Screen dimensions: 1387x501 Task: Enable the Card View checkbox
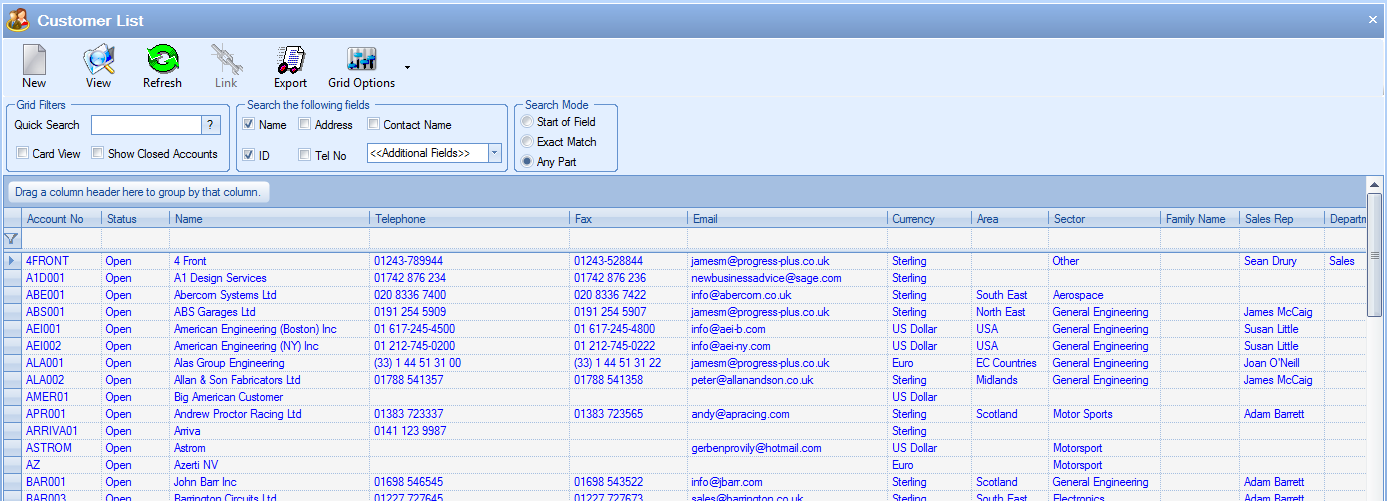[22, 154]
